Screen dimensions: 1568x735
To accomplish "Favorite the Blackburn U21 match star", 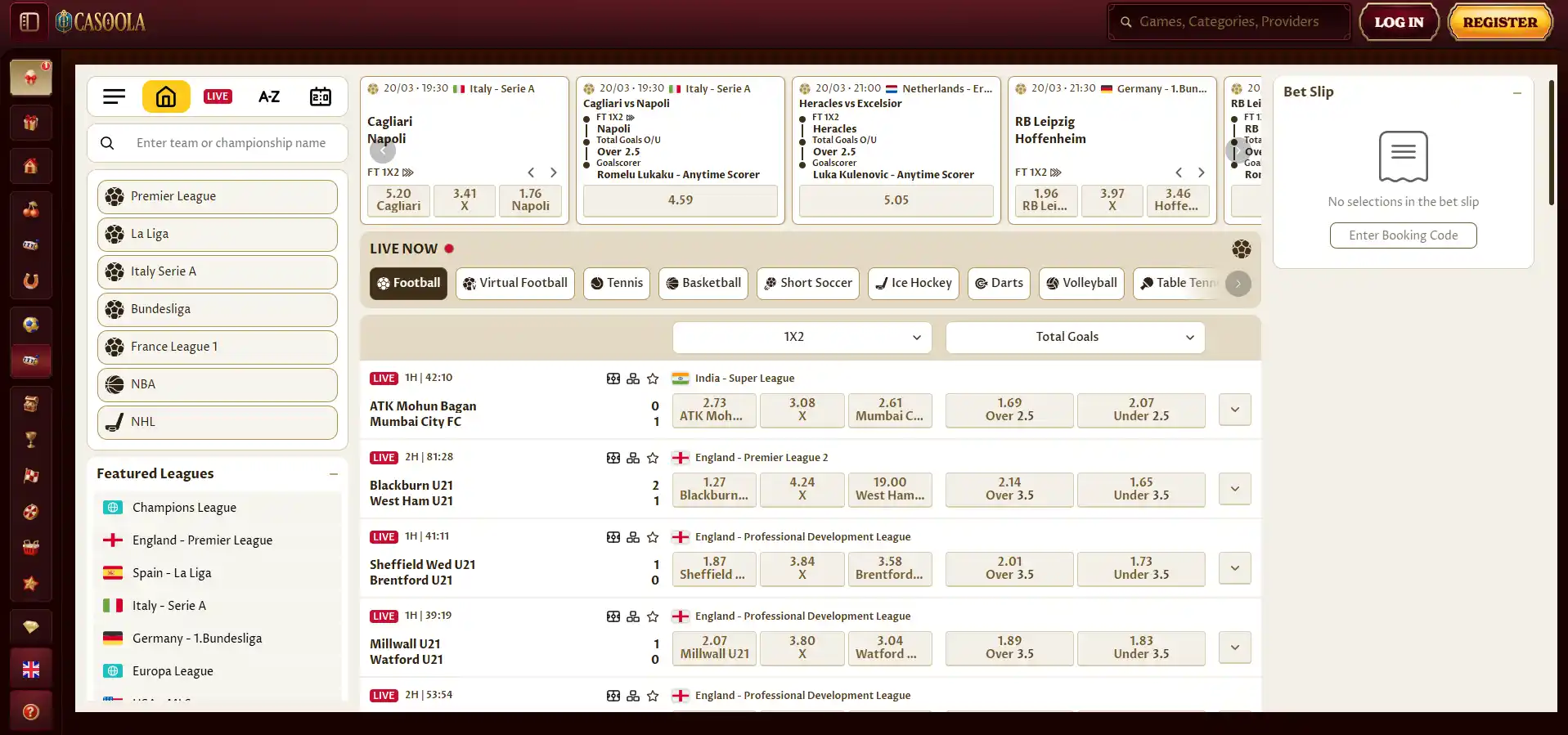I will coord(653,458).
